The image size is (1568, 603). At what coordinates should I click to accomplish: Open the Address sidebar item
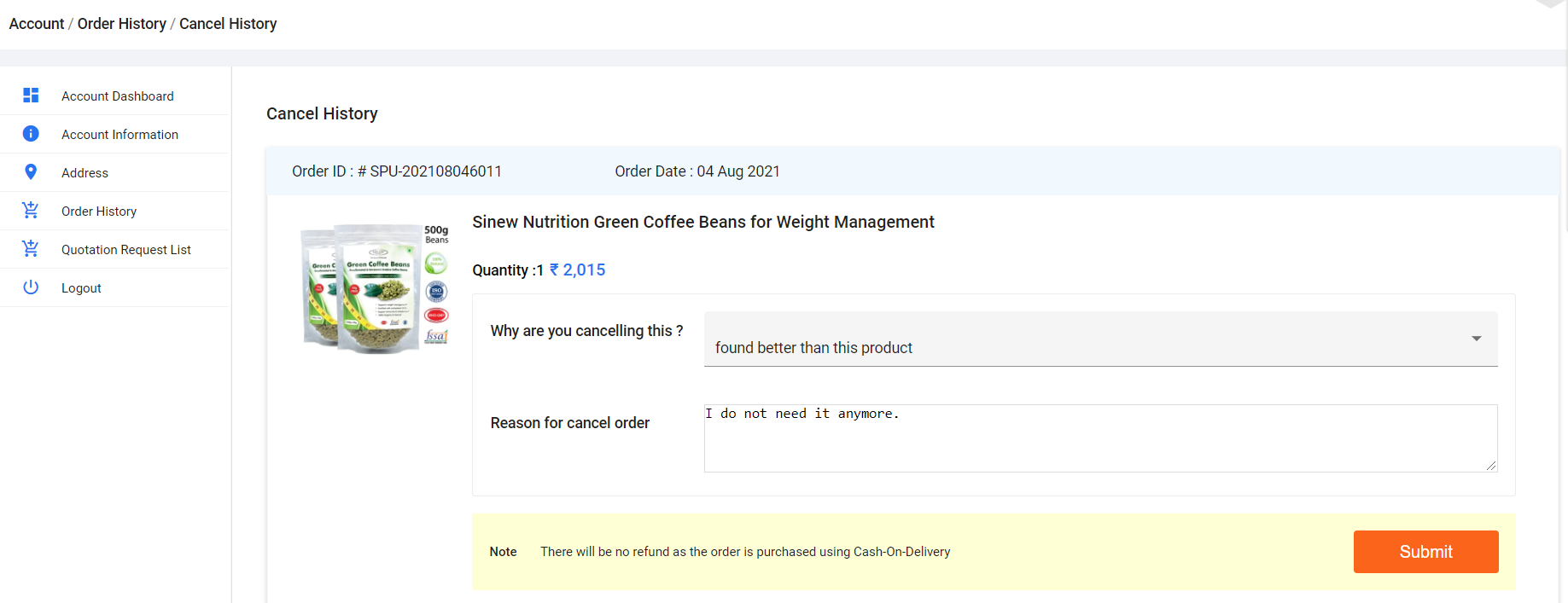pos(85,173)
